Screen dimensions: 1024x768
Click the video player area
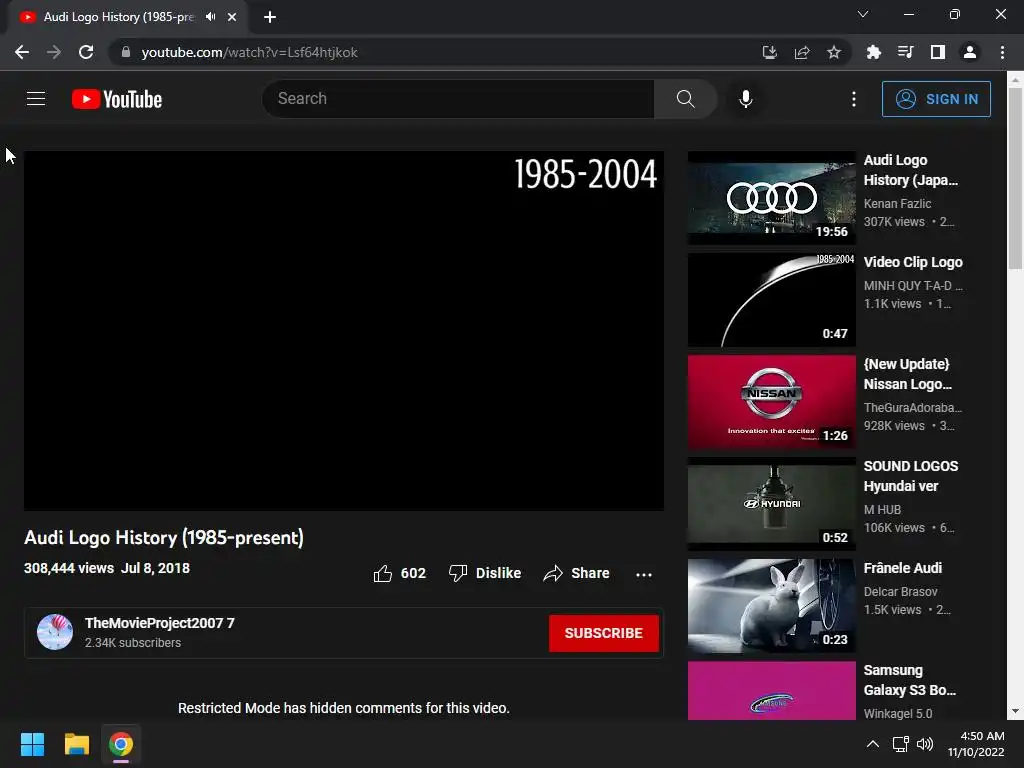coord(344,330)
